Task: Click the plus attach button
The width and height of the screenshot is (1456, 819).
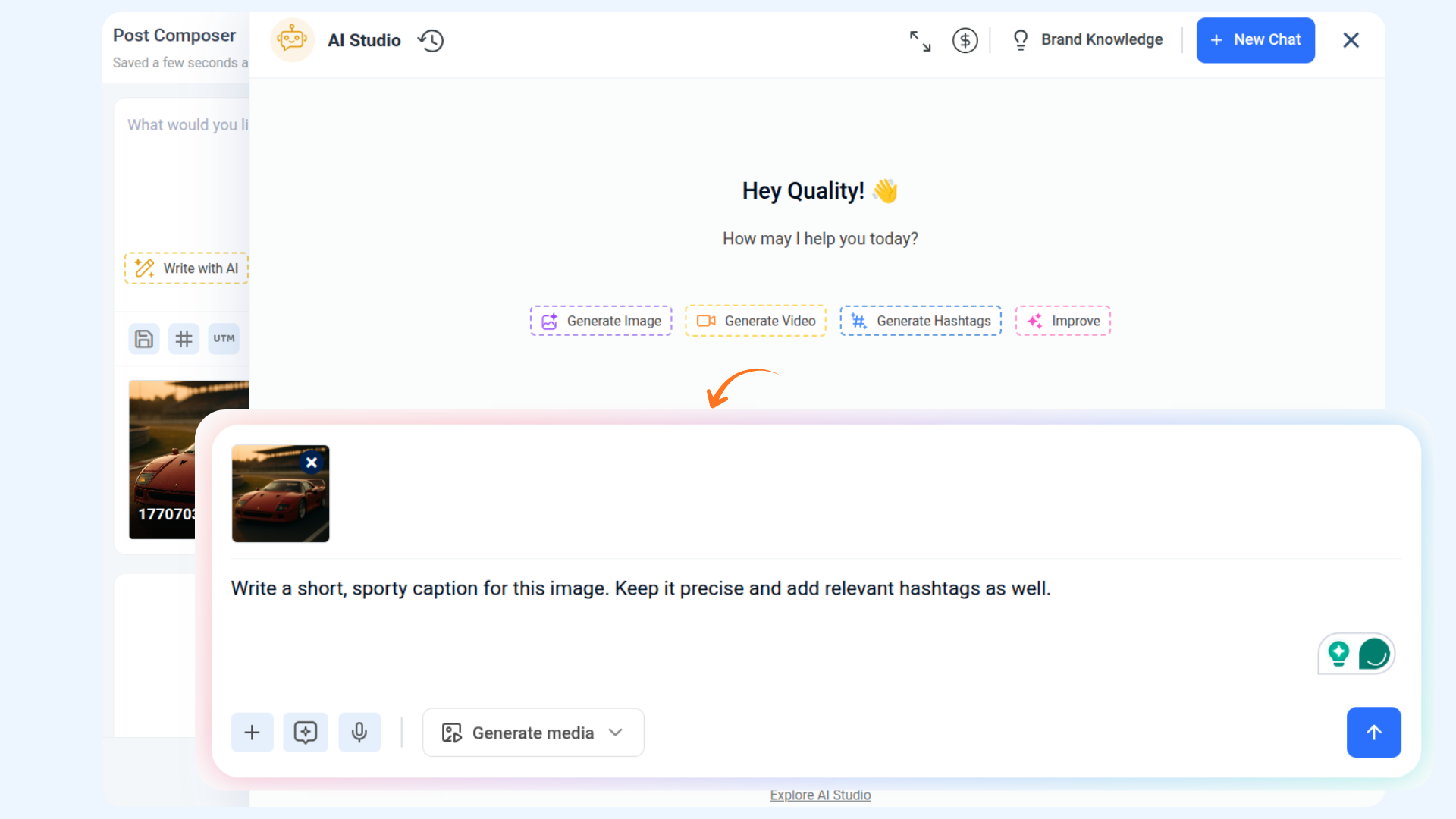Action: [x=252, y=732]
